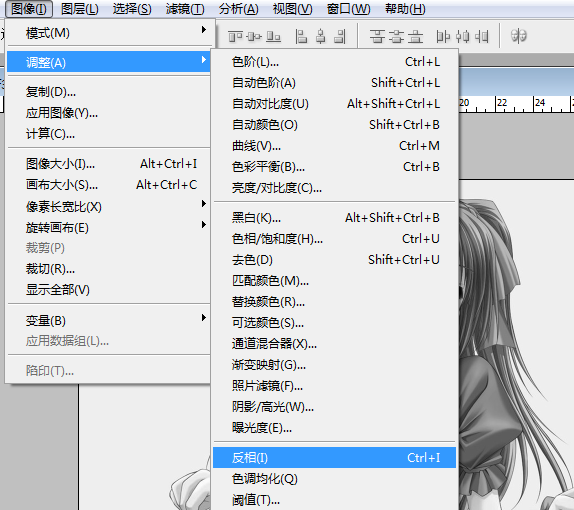This screenshot has height=510, width=574.
Task: Open 亮度/对比度(C)... adjustment
Action: (x=335, y=188)
